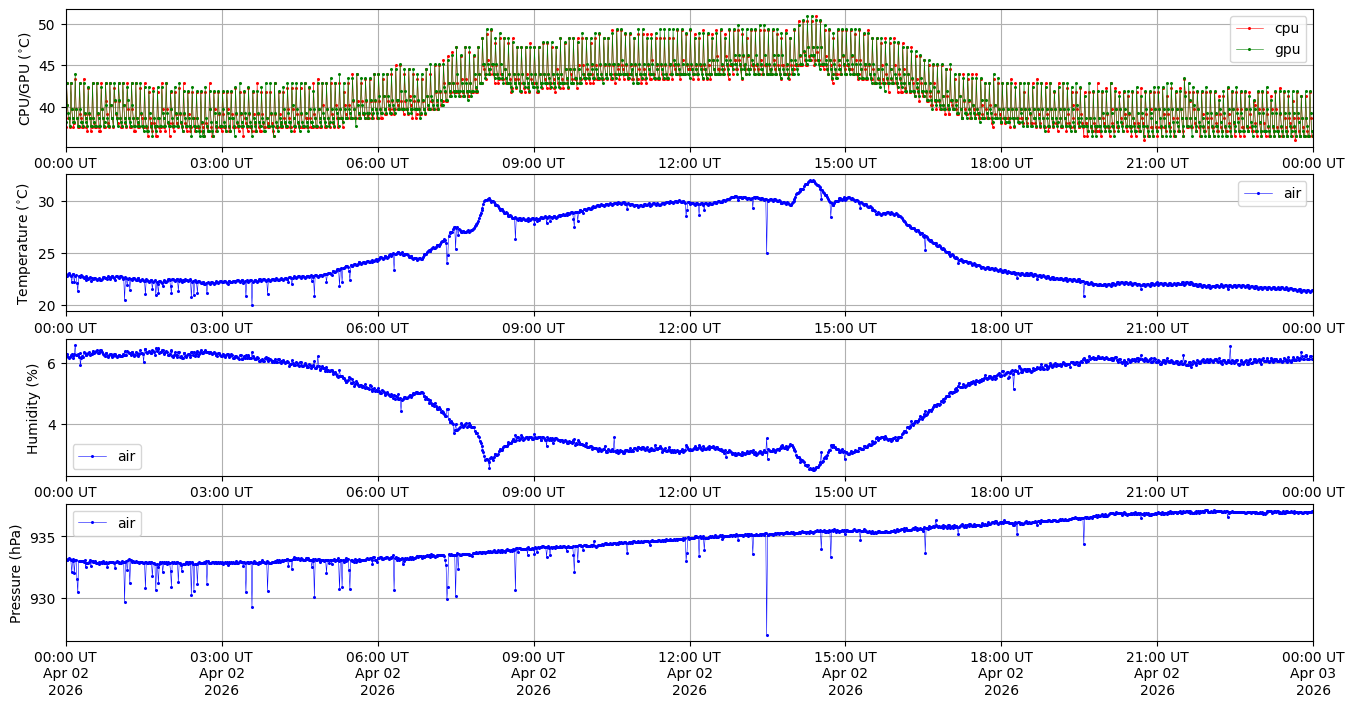Image resolution: width=1354 pixels, height=707 pixels.
Task: Click the 18:00 UT tick under the Humidity plot
Action: 1001,492
